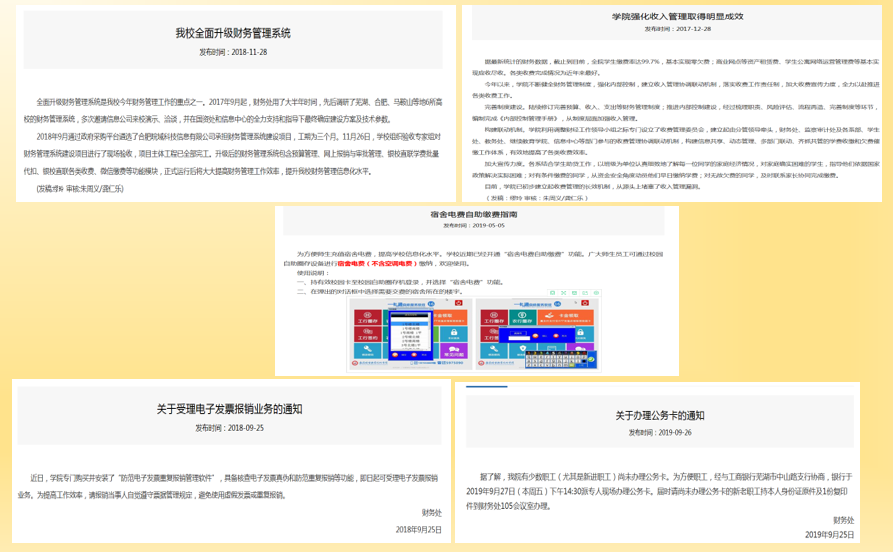Click publish date 2018-11-28
893x552 pixels.
(249, 52)
